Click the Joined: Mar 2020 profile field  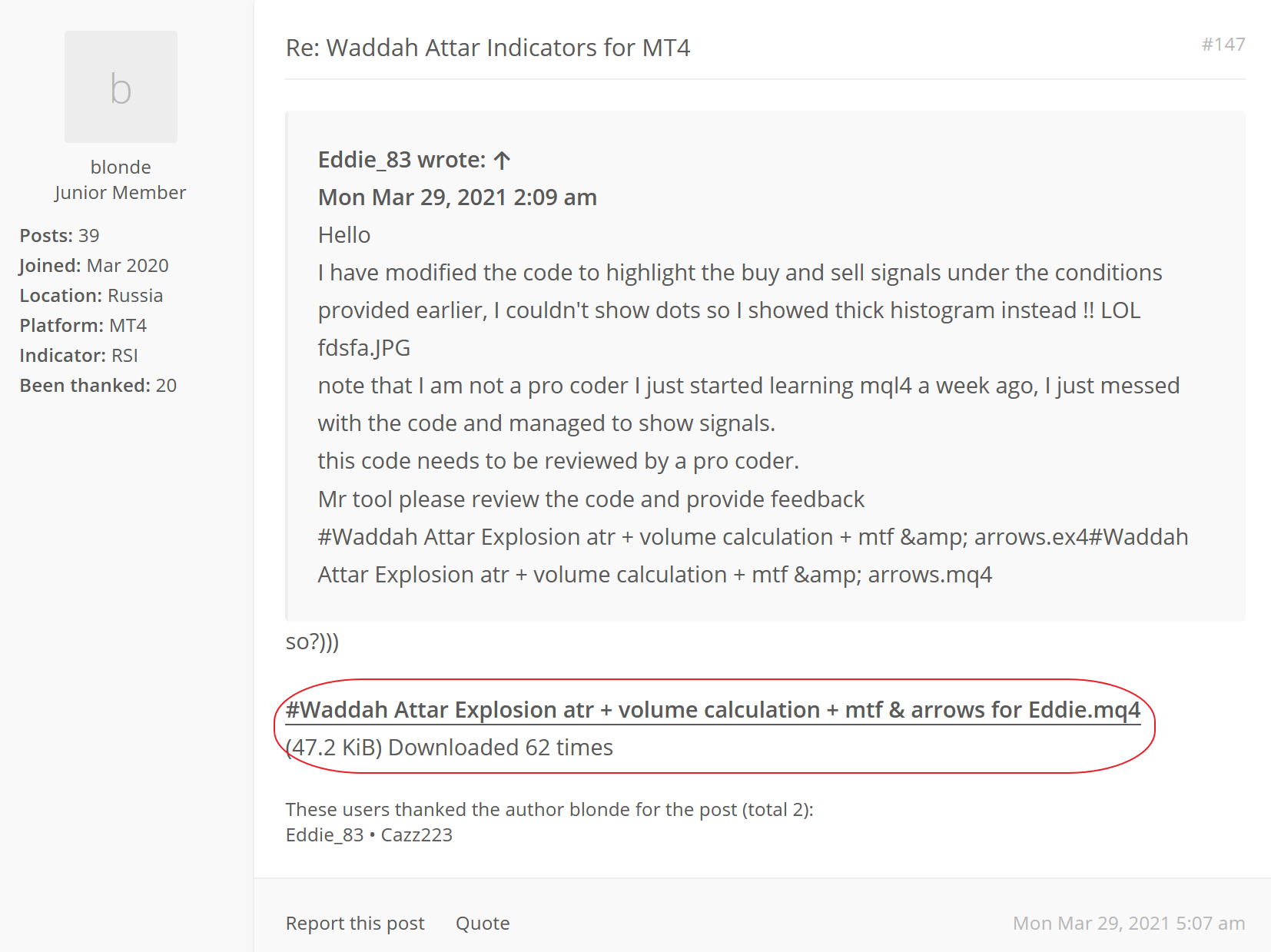tap(94, 266)
